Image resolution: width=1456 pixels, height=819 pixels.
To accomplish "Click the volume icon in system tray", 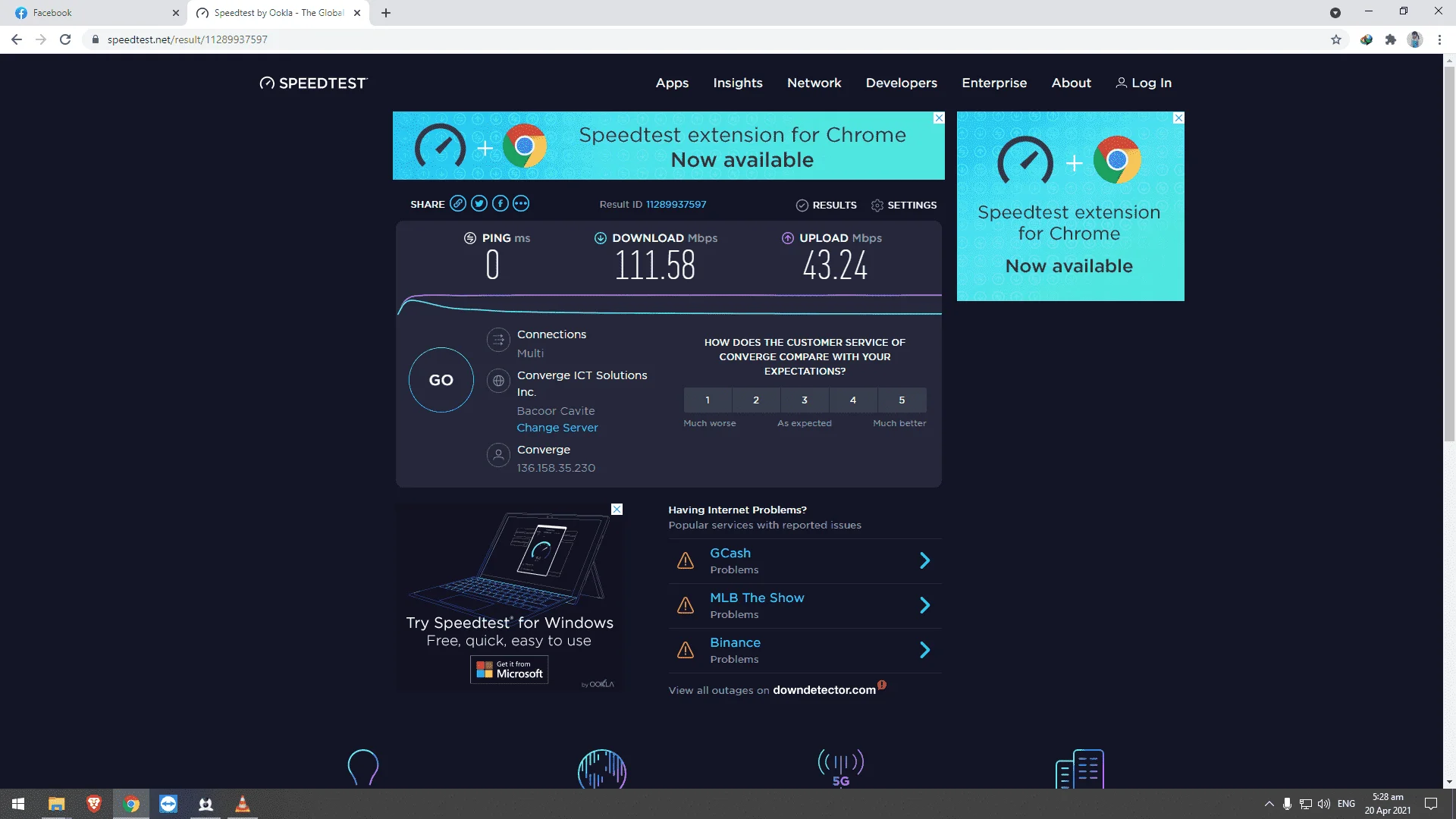I will (x=1324, y=804).
